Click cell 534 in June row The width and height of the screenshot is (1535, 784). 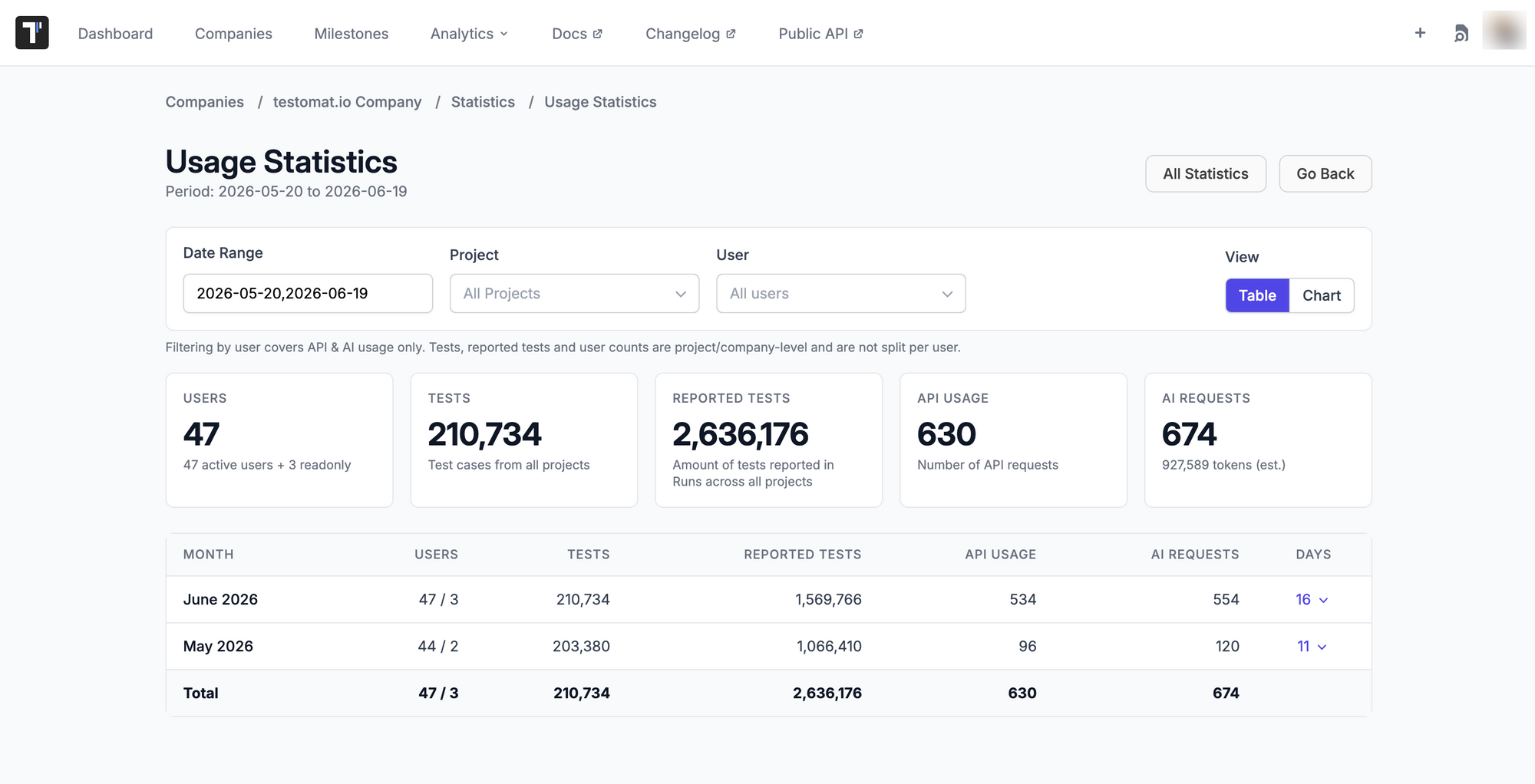tap(1023, 600)
